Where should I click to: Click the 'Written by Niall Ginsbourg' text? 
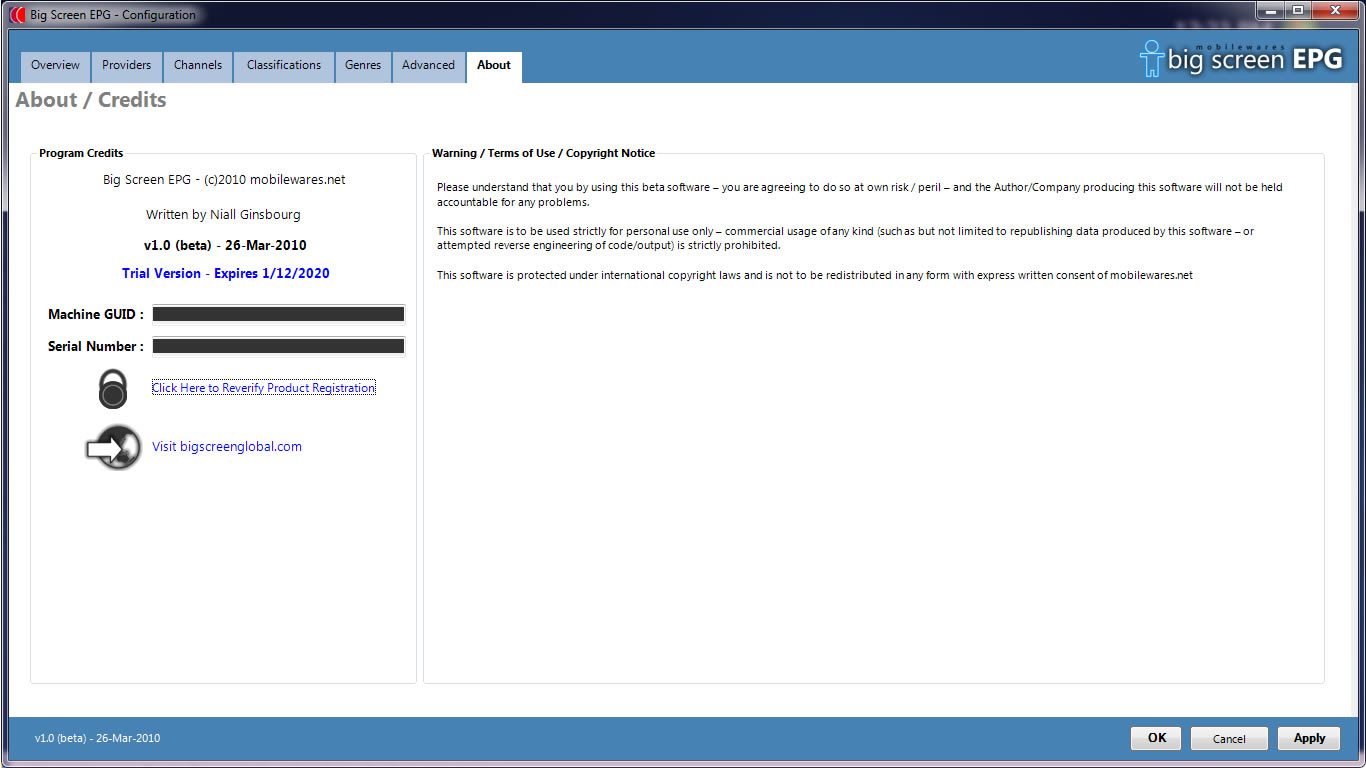click(223, 215)
